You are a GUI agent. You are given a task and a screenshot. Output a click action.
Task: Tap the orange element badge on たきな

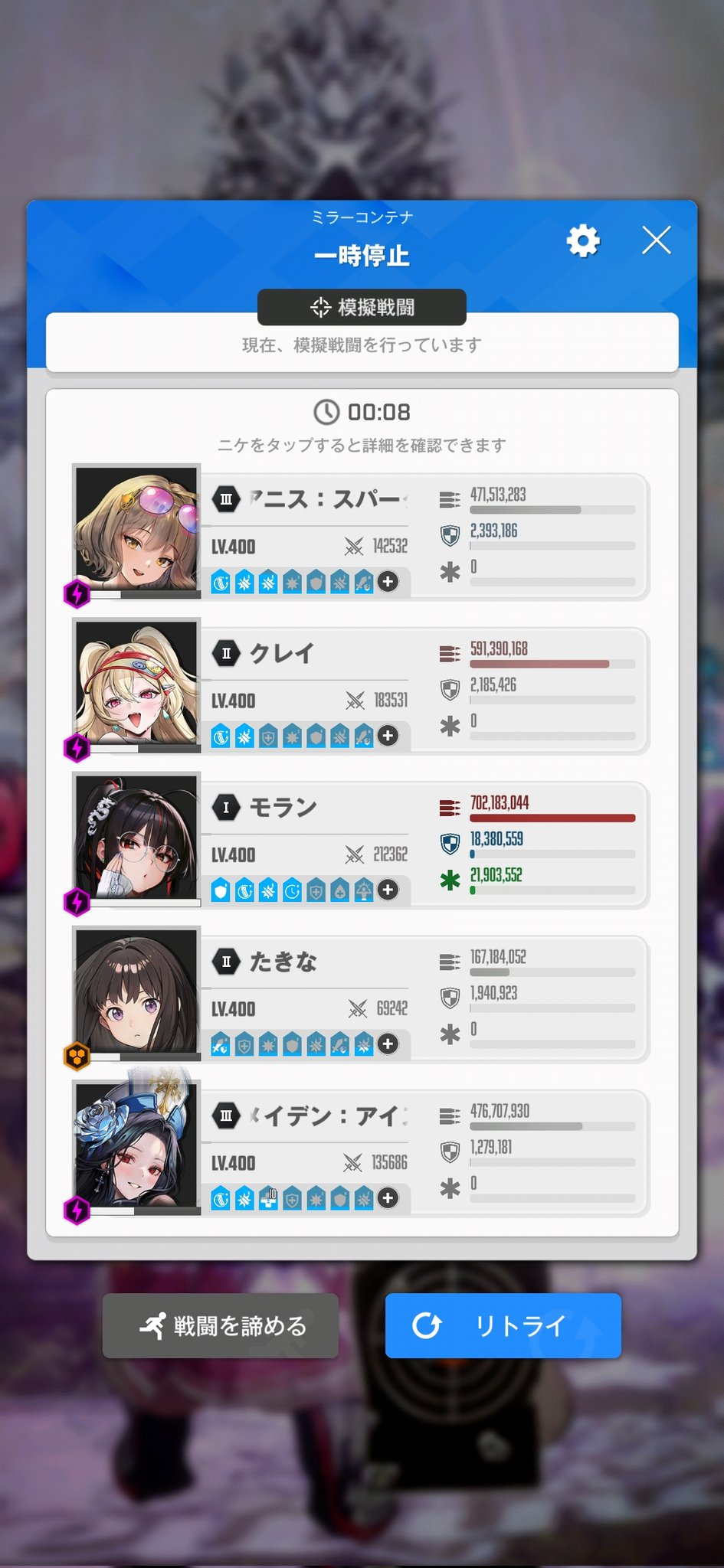tap(77, 1057)
